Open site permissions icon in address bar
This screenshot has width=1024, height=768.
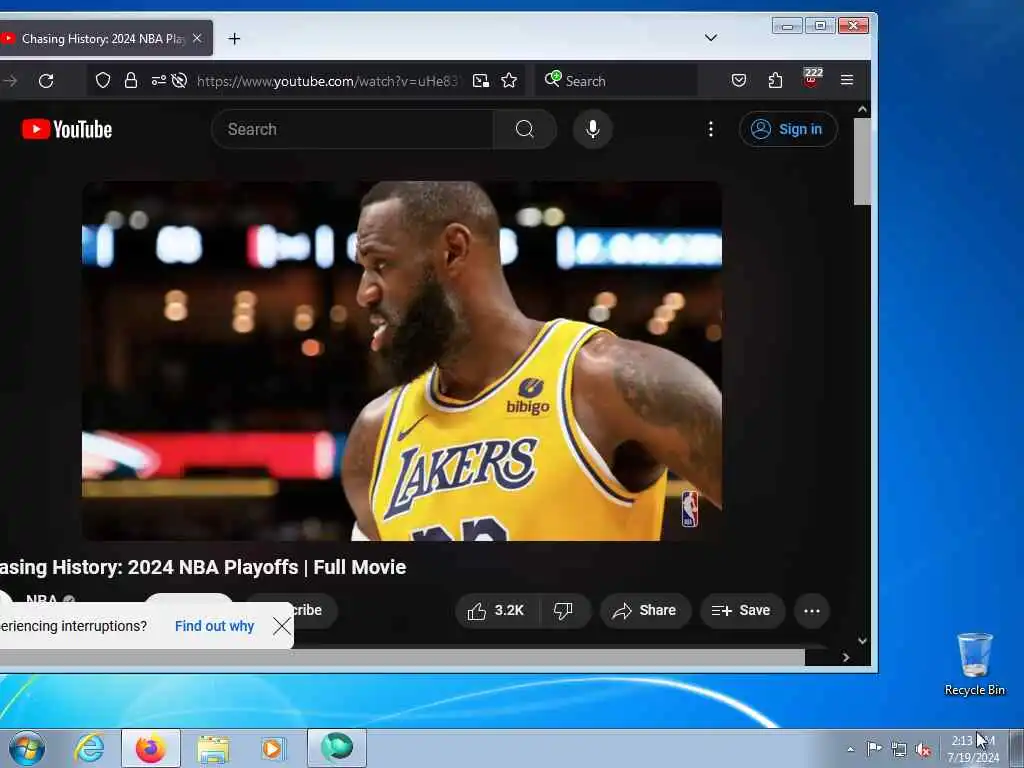tap(158, 80)
